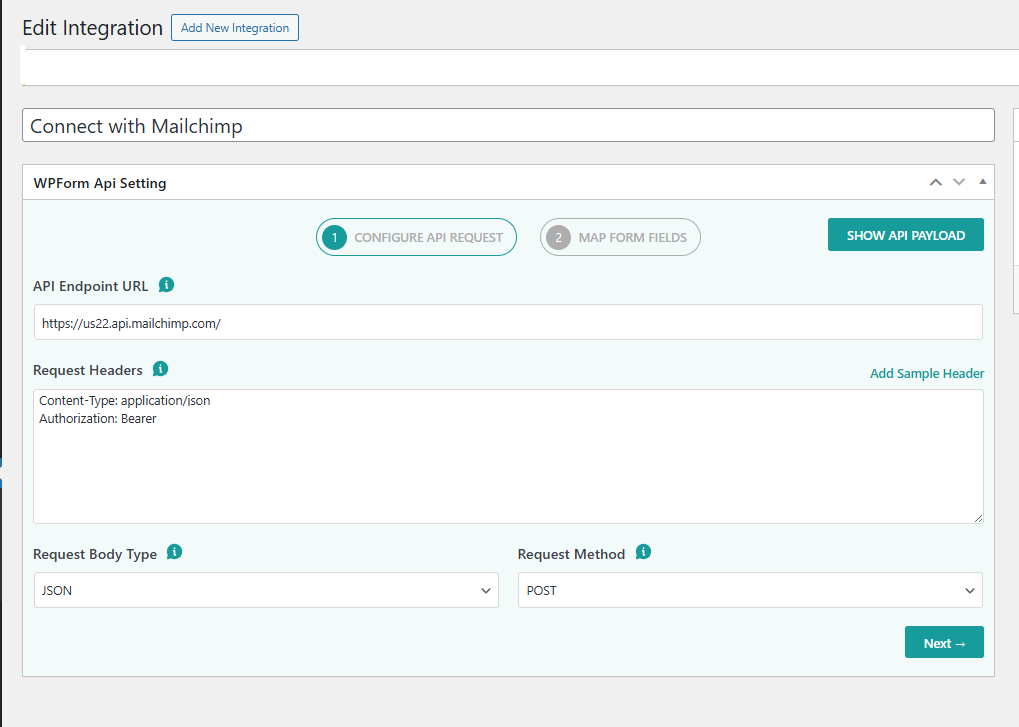Viewport: 1019px width, 727px height.
Task: Click the Next button
Action: click(943, 641)
